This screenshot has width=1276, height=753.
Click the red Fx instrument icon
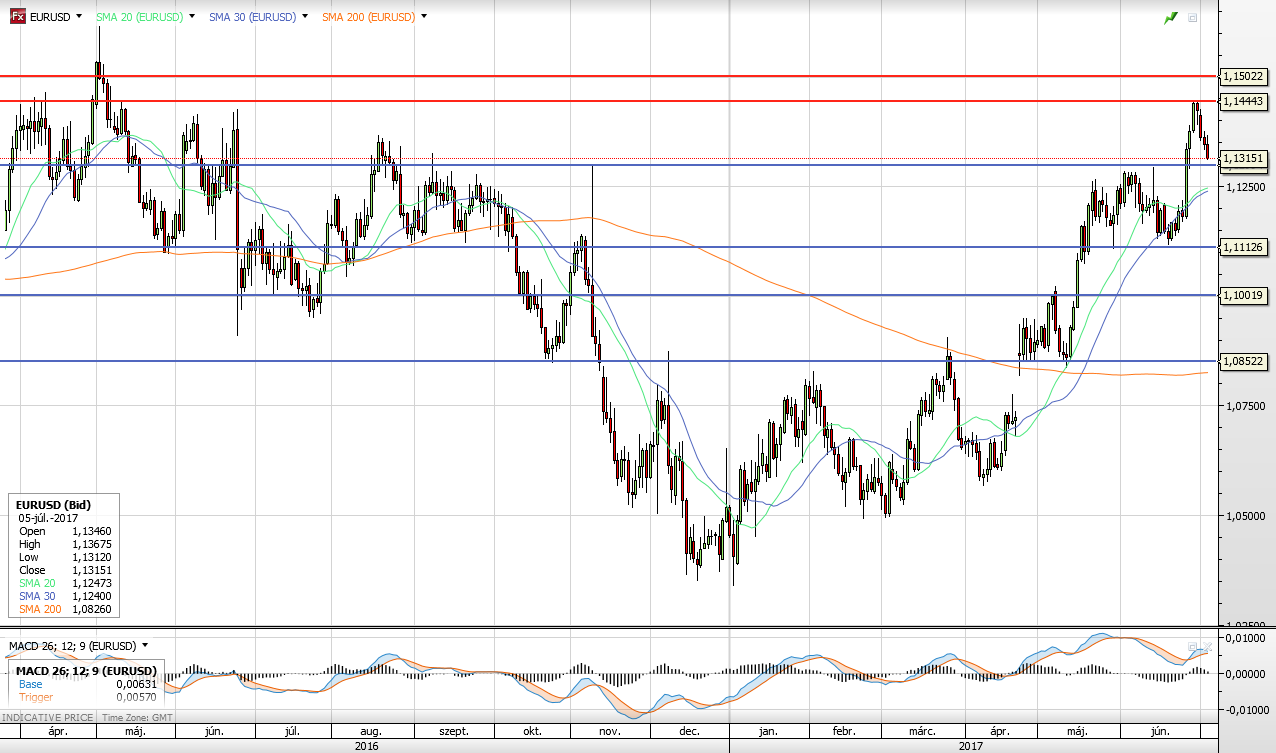coord(18,17)
